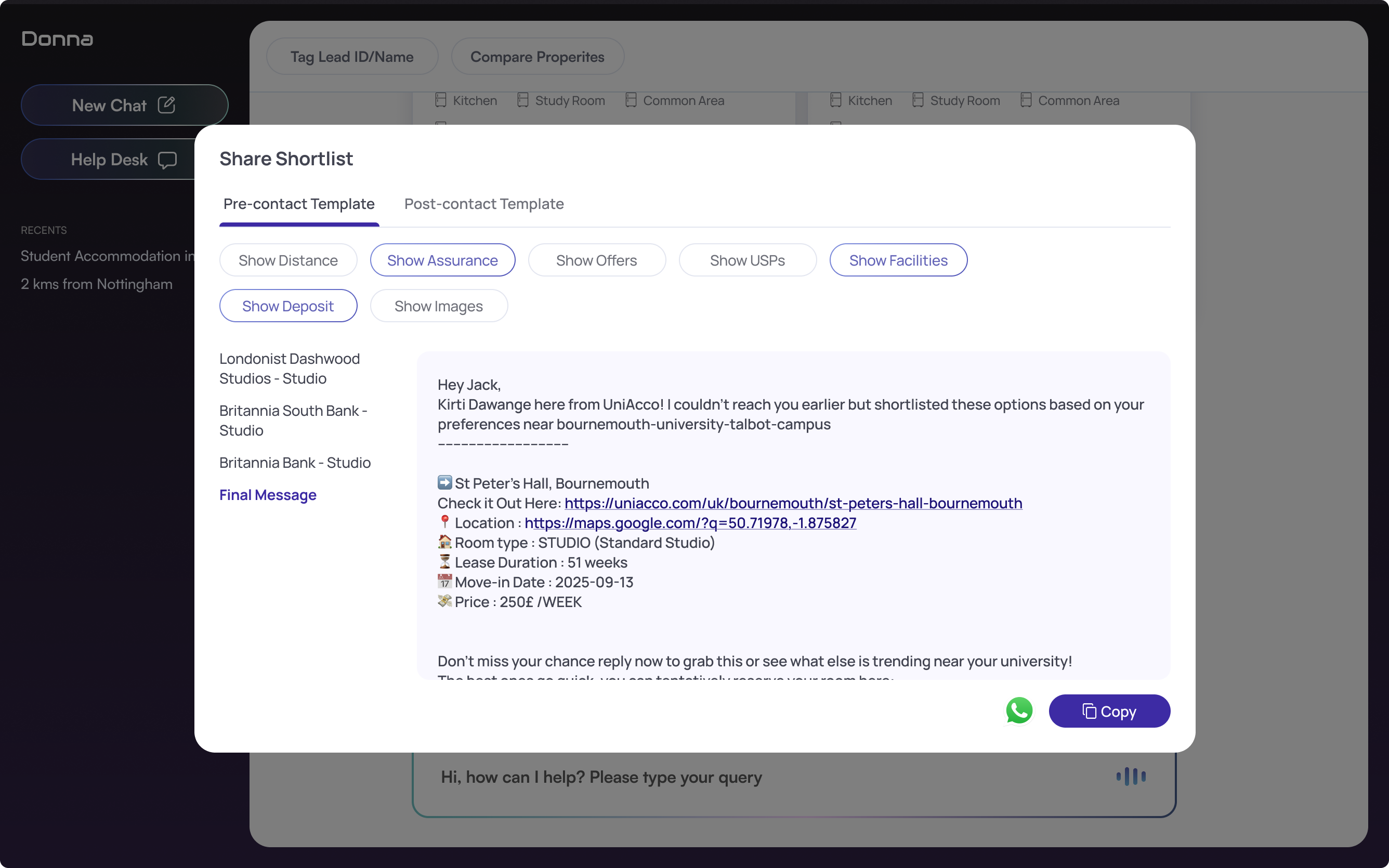
Task: Share shortlist via WhatsApp icon
Action: [x=1019, y=711]
